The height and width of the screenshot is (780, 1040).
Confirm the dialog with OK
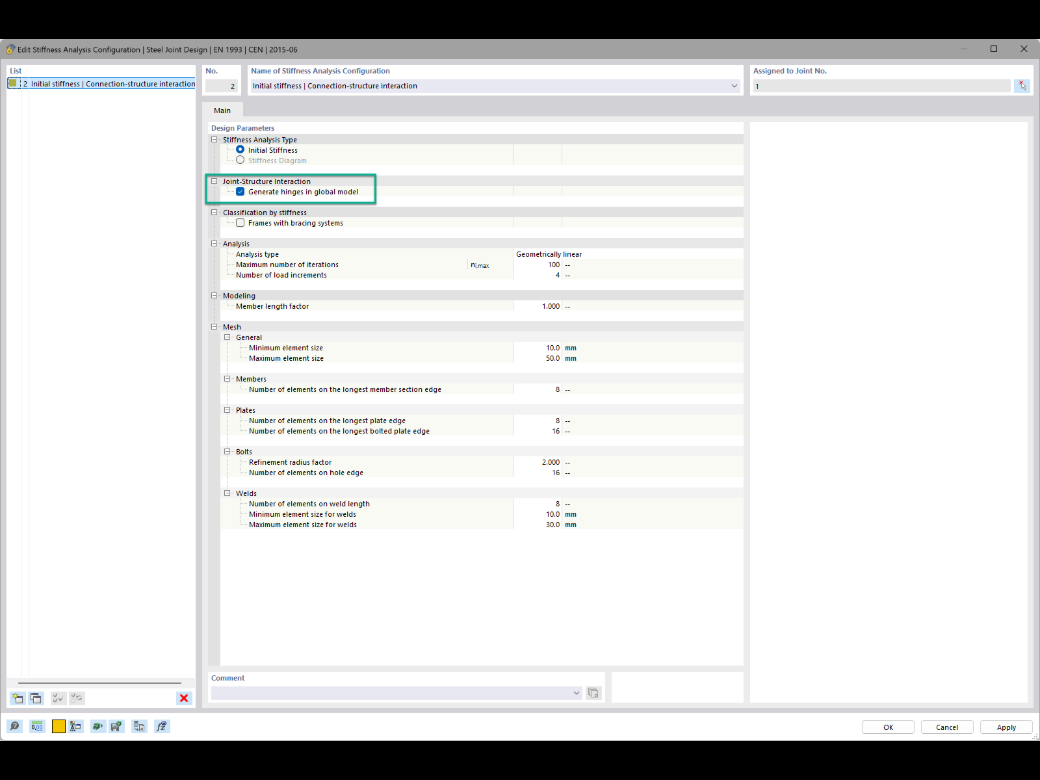[x=888, y=727]
